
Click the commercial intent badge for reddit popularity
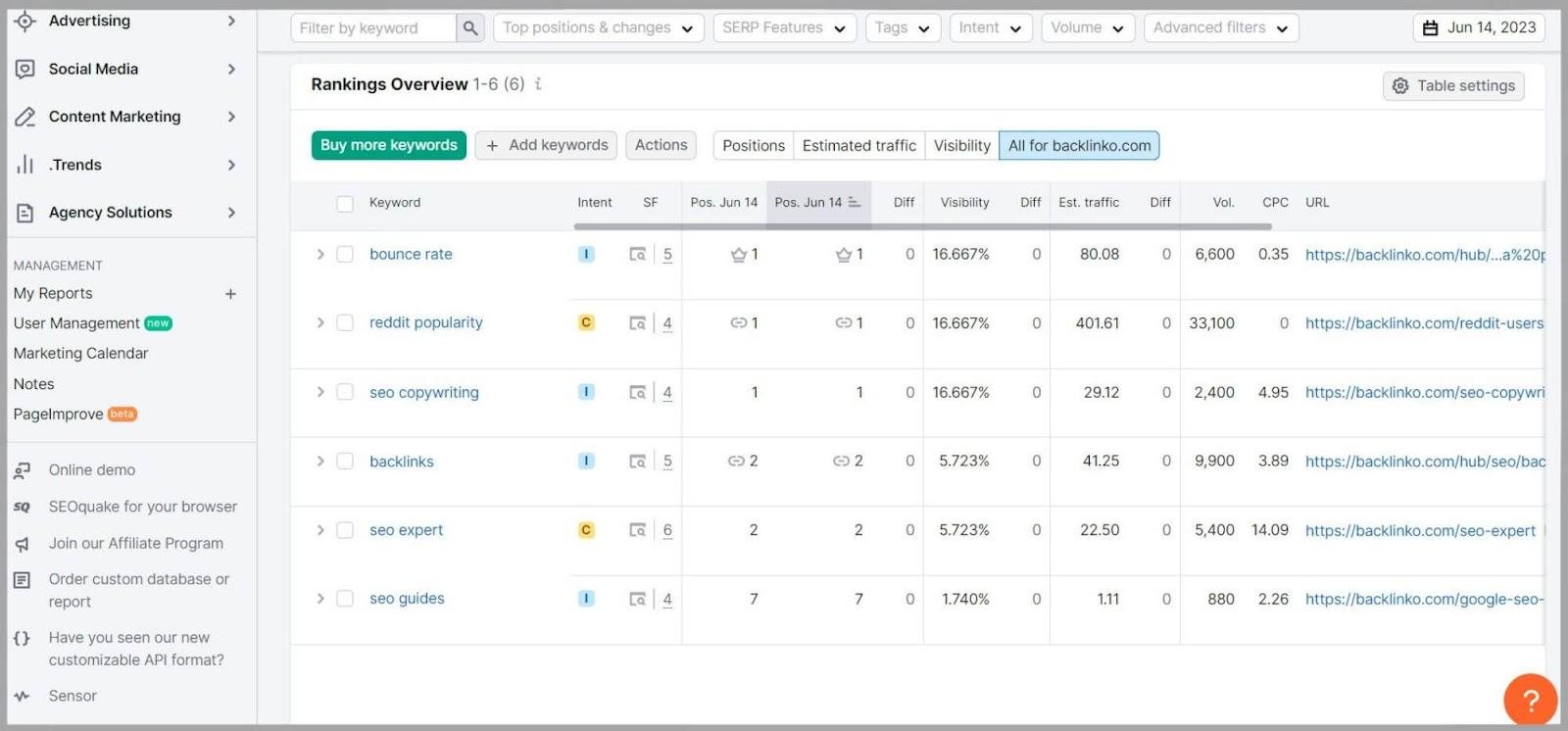click(586, 322)
